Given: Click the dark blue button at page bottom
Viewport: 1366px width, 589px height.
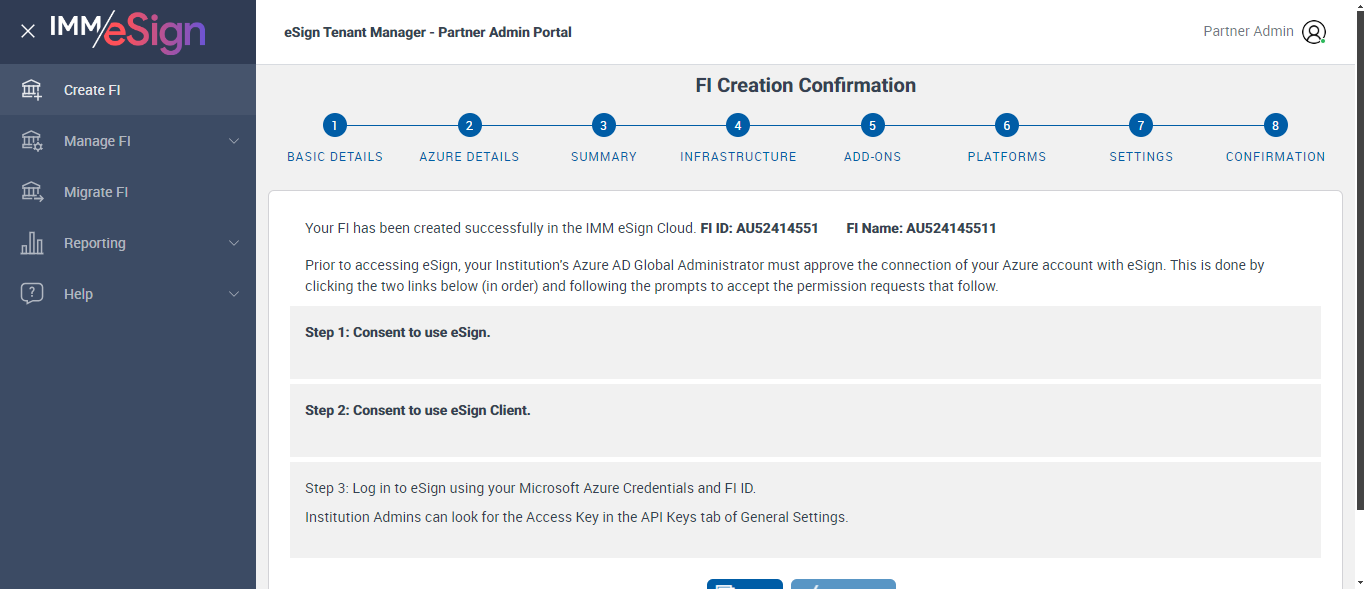Looking at the screenshot, I should click(x=744, y=584).
